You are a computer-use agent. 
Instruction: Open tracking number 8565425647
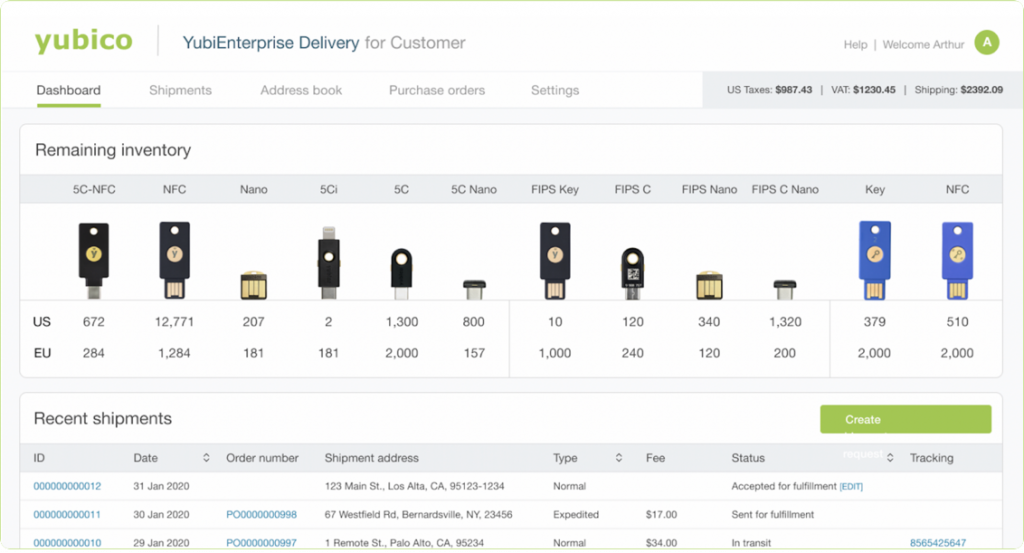(x=938, y=543)
